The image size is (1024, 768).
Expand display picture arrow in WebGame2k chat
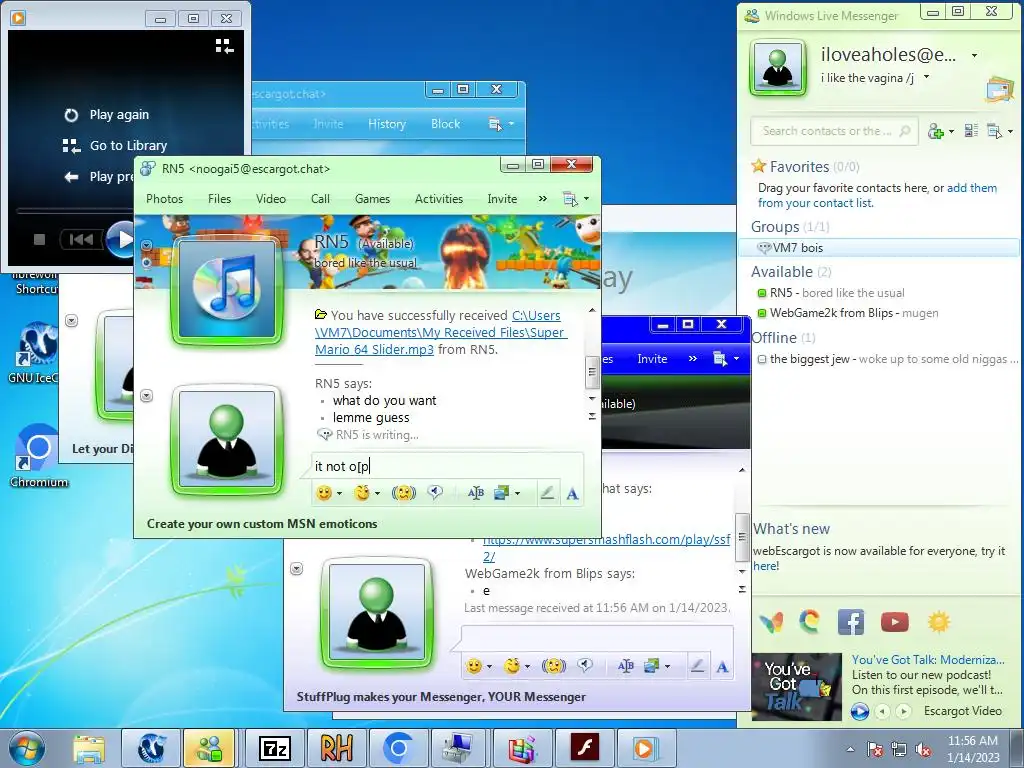296,569
